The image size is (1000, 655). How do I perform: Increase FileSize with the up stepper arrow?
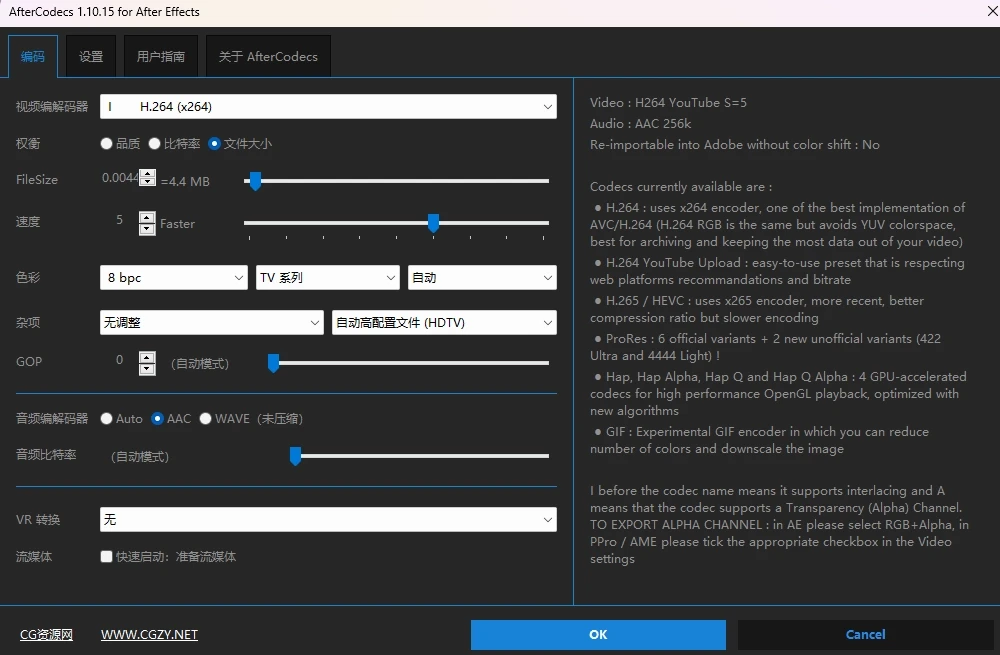tap(147, 173)
